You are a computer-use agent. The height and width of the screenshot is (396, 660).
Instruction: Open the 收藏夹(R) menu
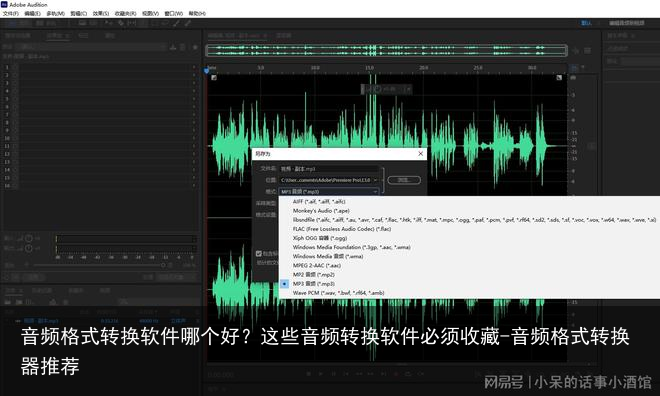tap(125, 13)
